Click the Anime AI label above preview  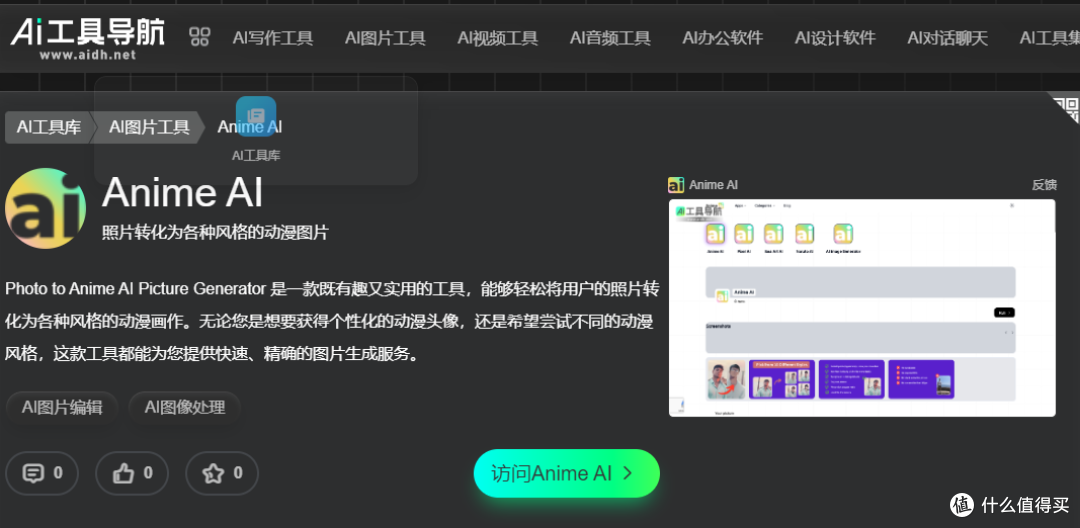(713, 185)
